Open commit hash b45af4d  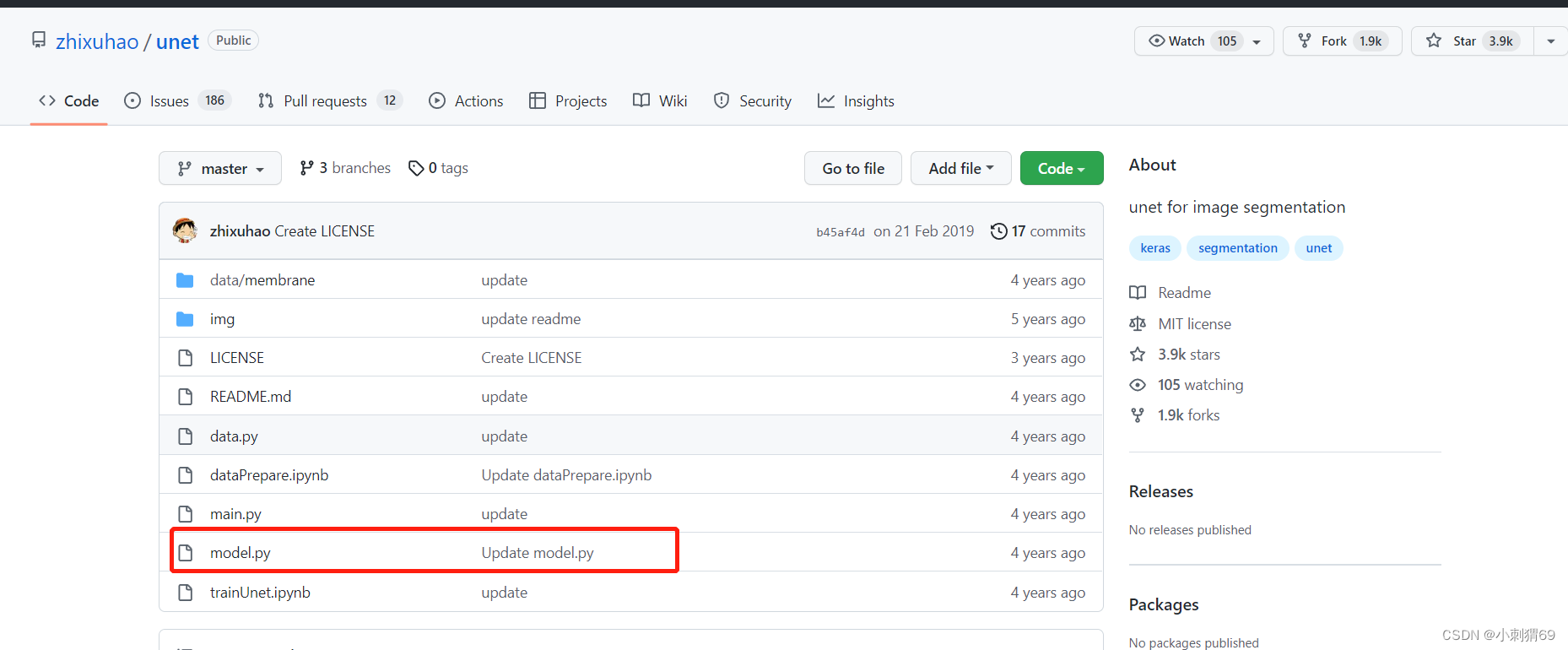[841, 232]
